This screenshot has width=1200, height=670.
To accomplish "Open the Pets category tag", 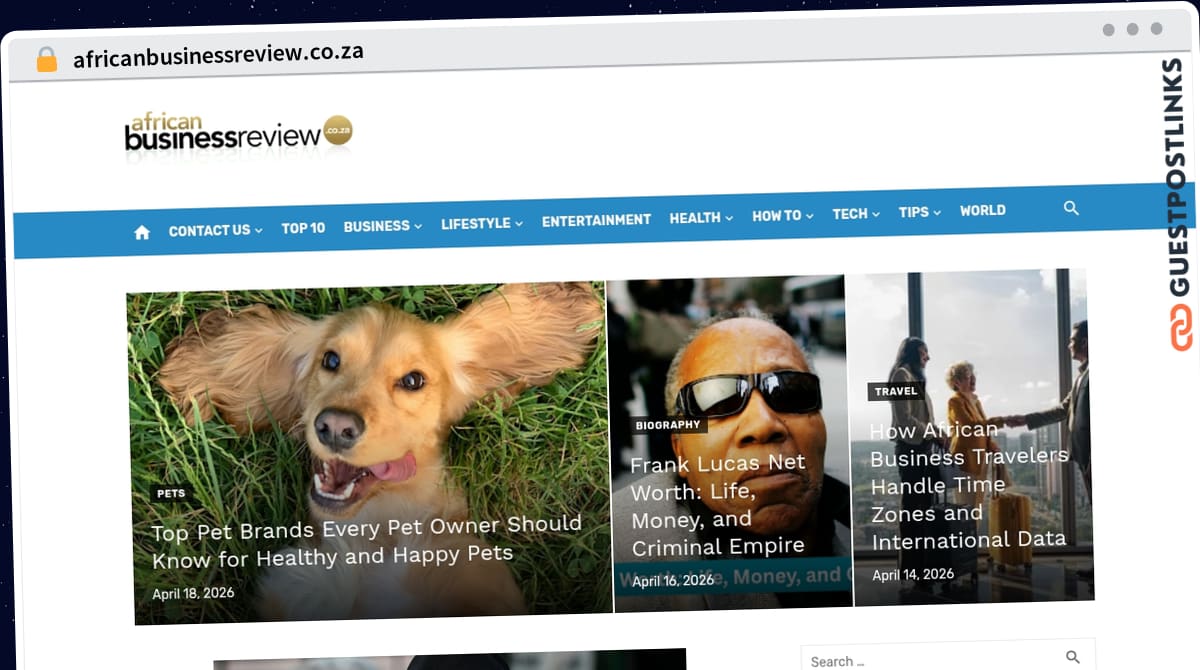I will (x=171, y=493).
